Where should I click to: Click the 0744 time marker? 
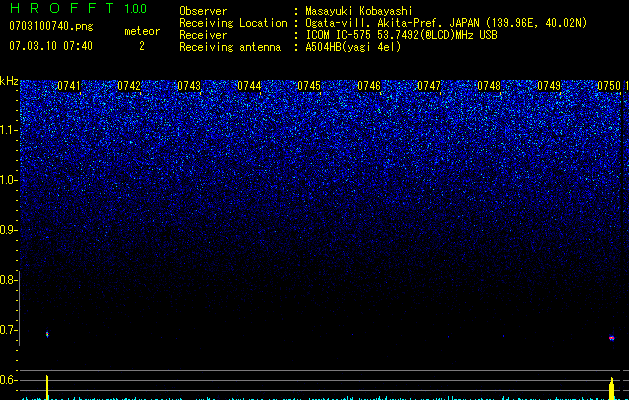249,86
